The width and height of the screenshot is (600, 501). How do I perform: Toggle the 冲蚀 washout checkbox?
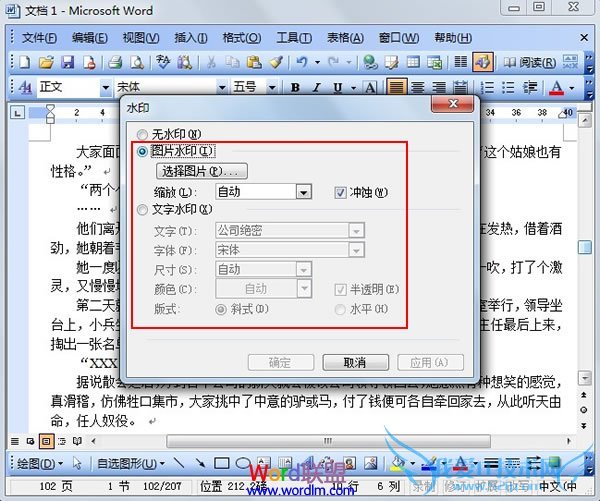[x=340, y=193]
